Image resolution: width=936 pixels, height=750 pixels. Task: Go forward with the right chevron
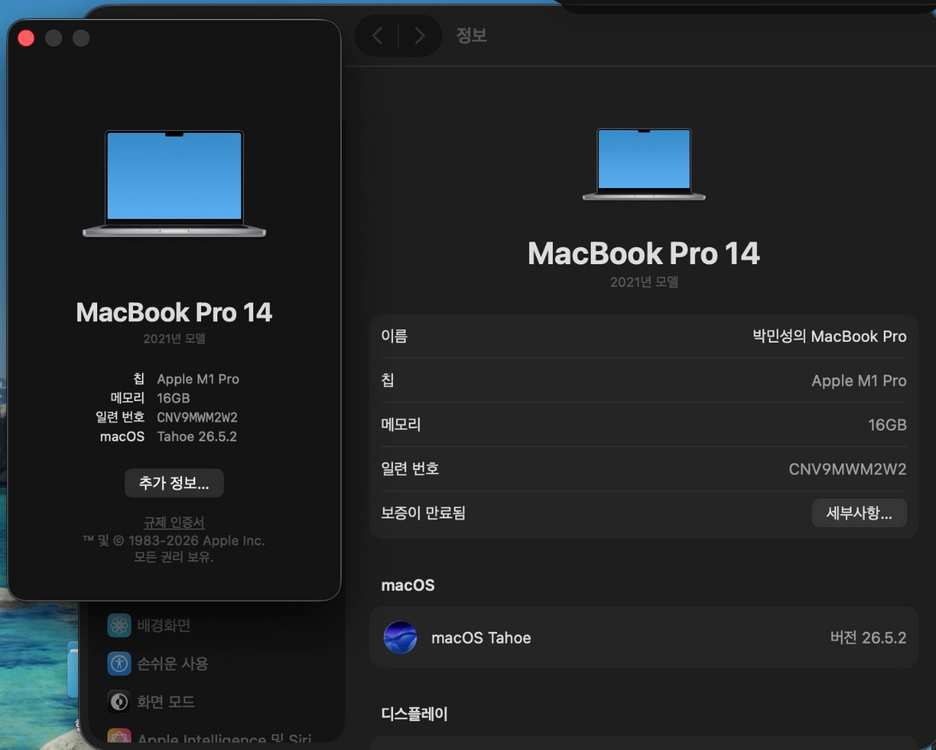click(420, 36)
